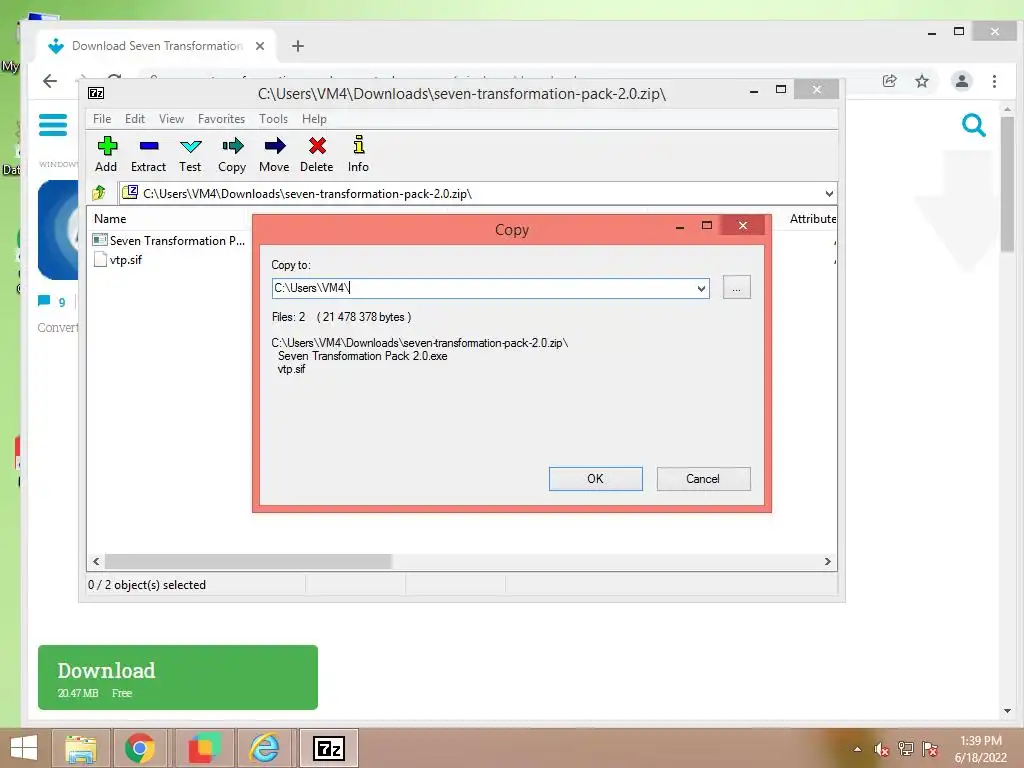This screenshot has width=1024, height=768.
Task: Open Tools menu in 7-Zip
Action: (273, 119)
